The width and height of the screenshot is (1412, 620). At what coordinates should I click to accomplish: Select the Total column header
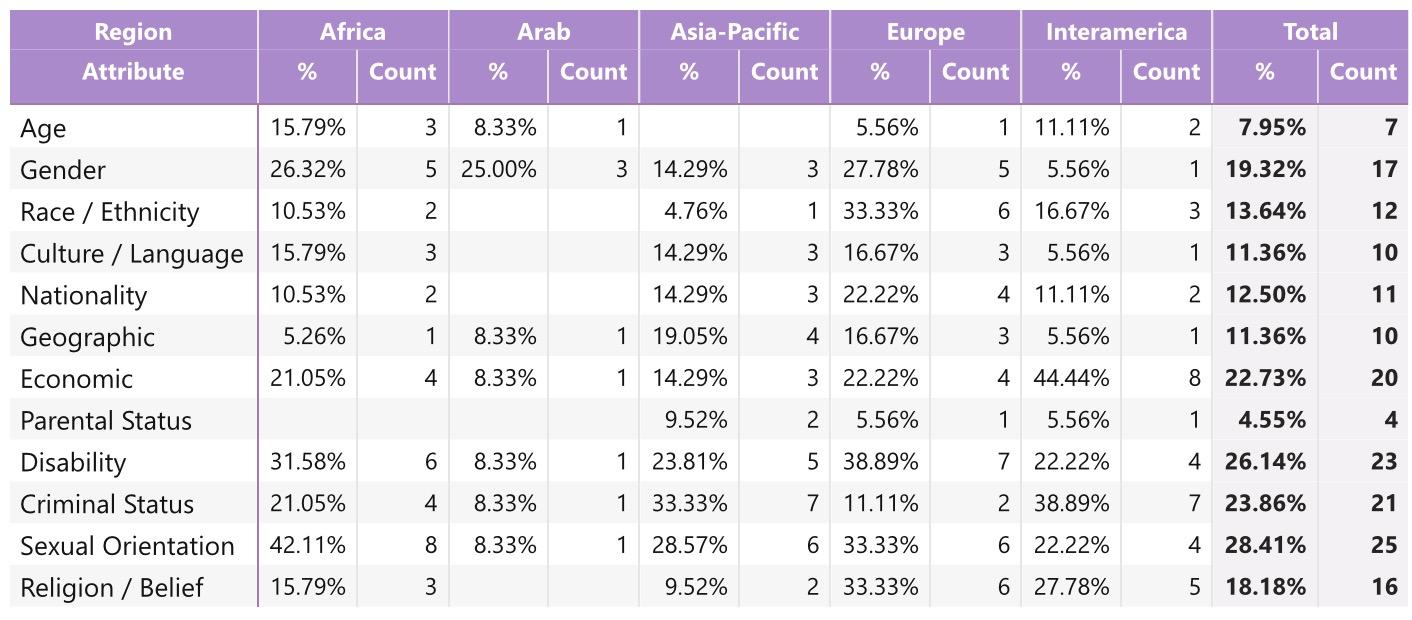tap(1310, 31)
